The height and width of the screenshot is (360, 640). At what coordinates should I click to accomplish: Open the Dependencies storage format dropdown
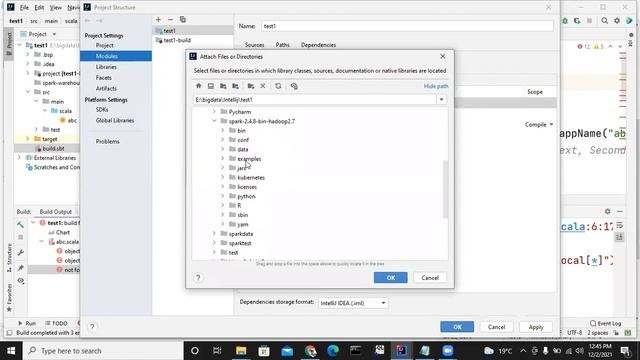[353, 303]
